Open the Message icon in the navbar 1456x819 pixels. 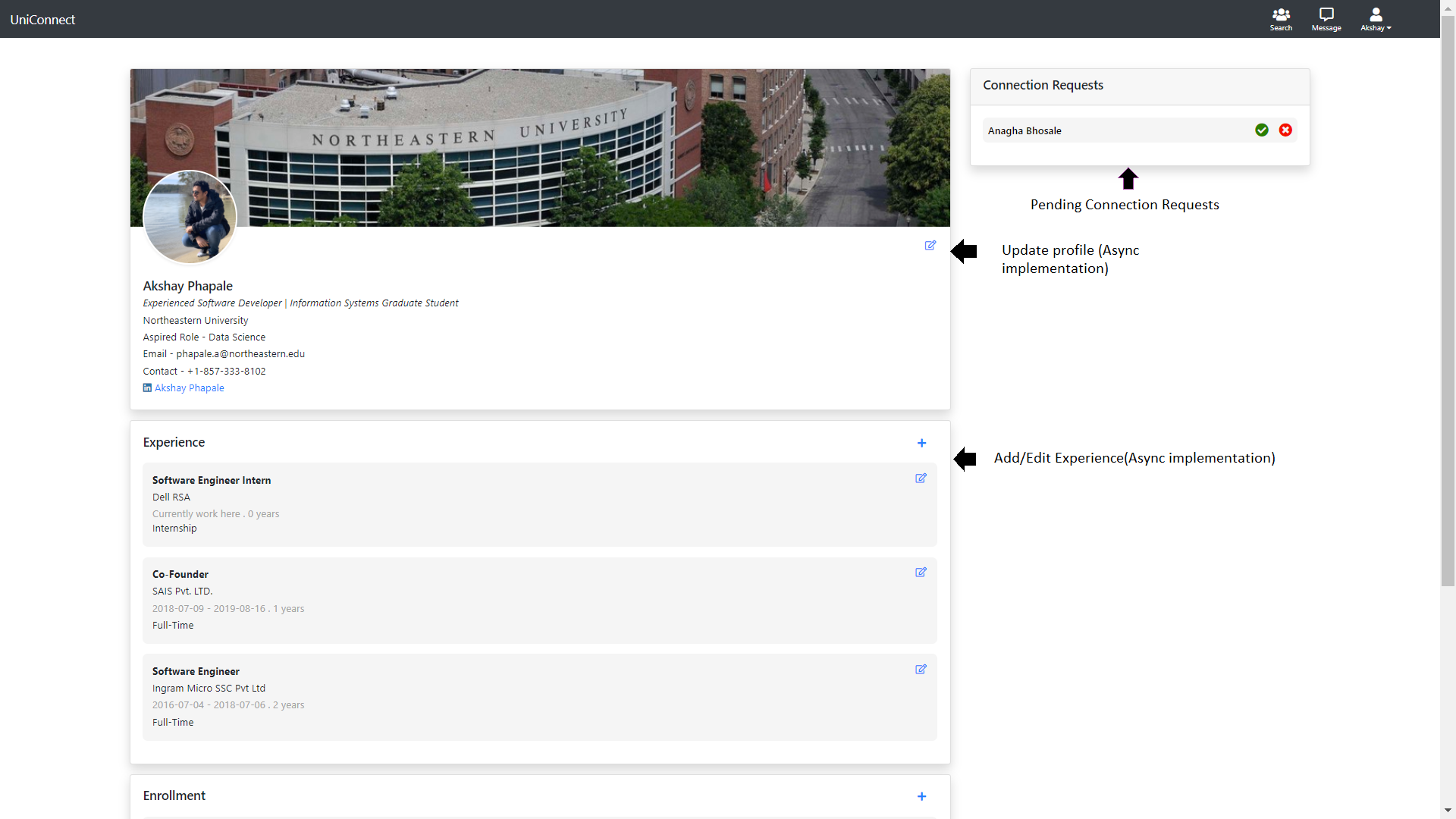pos(1326,17)
